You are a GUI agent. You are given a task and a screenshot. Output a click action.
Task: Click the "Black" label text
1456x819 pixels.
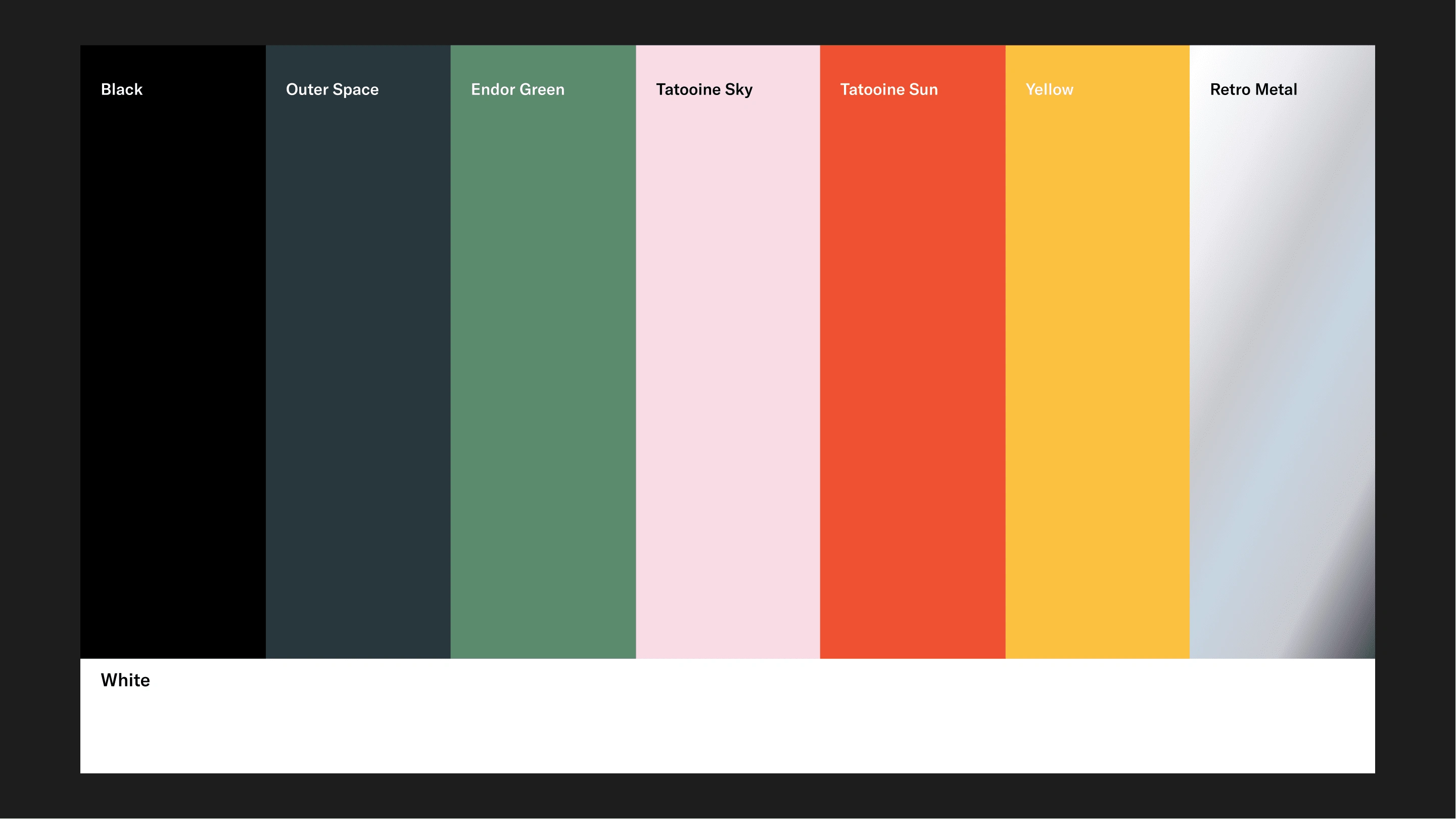tap(121, 89)
